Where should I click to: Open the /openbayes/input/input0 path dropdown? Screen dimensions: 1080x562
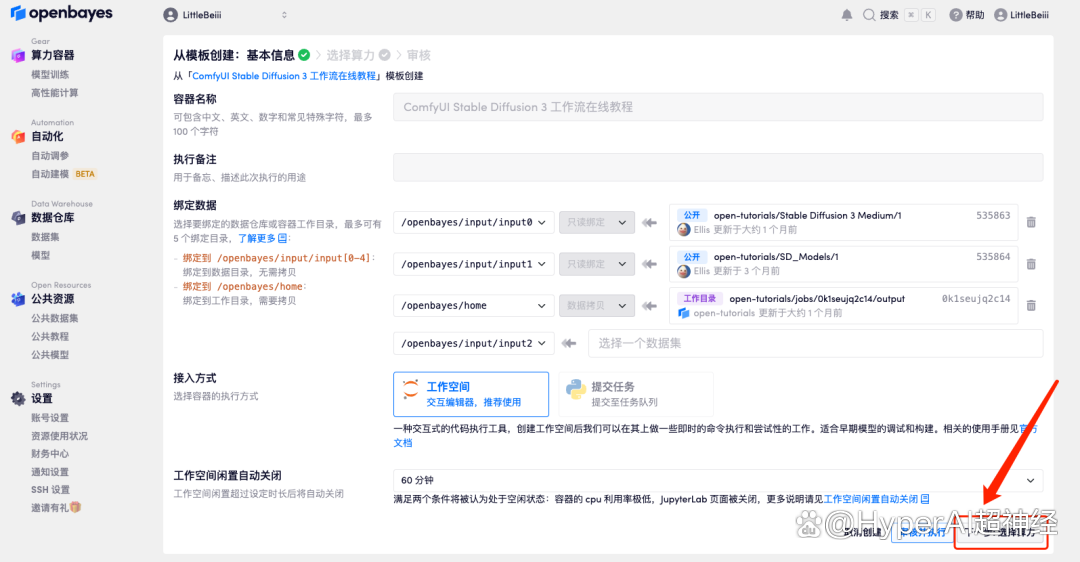coord(474,222)
